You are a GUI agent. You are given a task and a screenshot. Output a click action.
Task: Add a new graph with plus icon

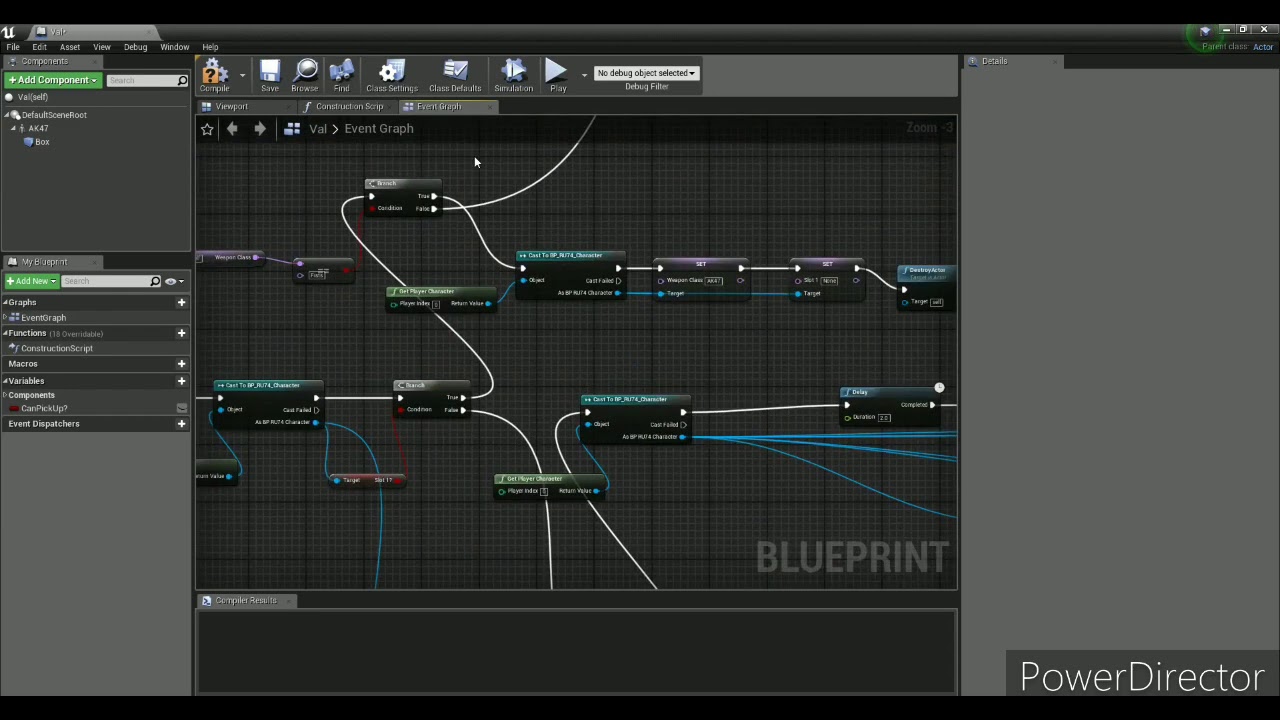click(181, 302)
